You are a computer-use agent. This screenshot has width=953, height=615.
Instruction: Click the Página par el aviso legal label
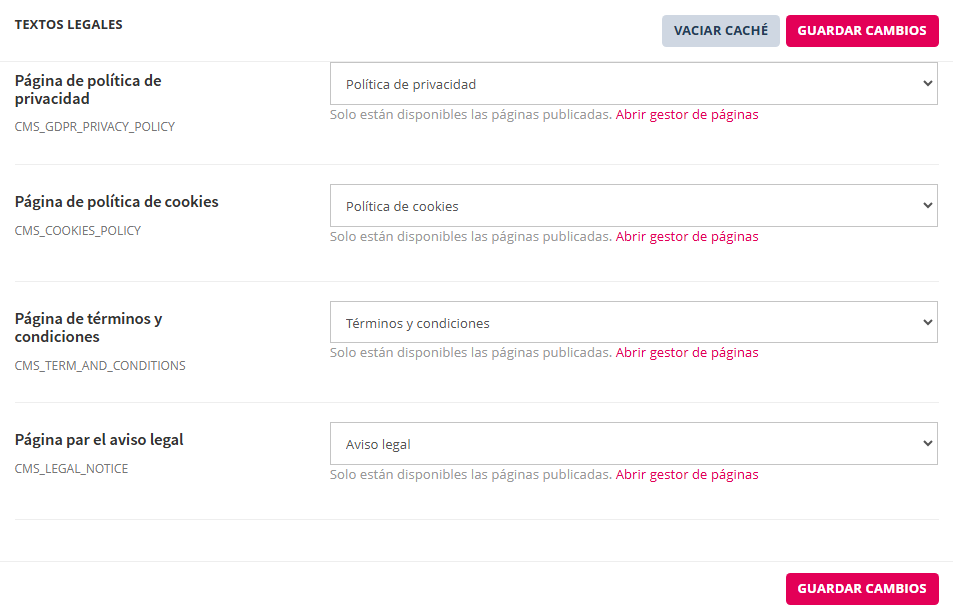pos(99,440)
